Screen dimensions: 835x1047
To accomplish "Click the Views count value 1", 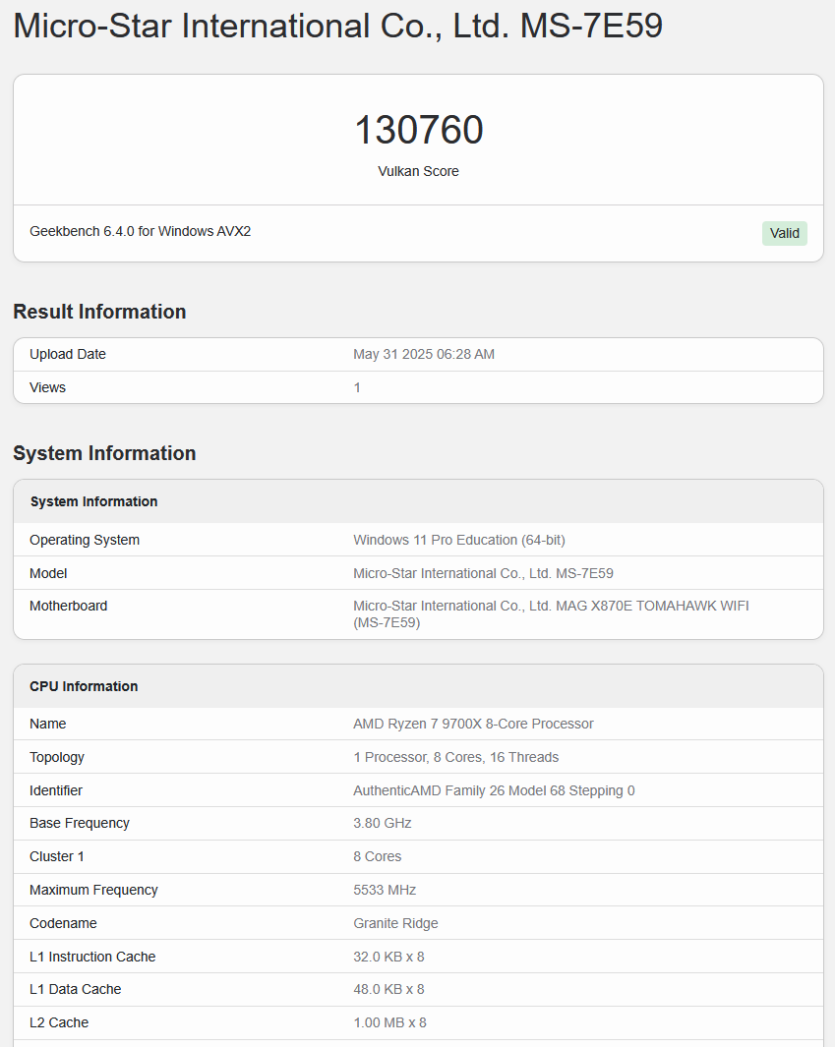I will [x=357, y=387].
